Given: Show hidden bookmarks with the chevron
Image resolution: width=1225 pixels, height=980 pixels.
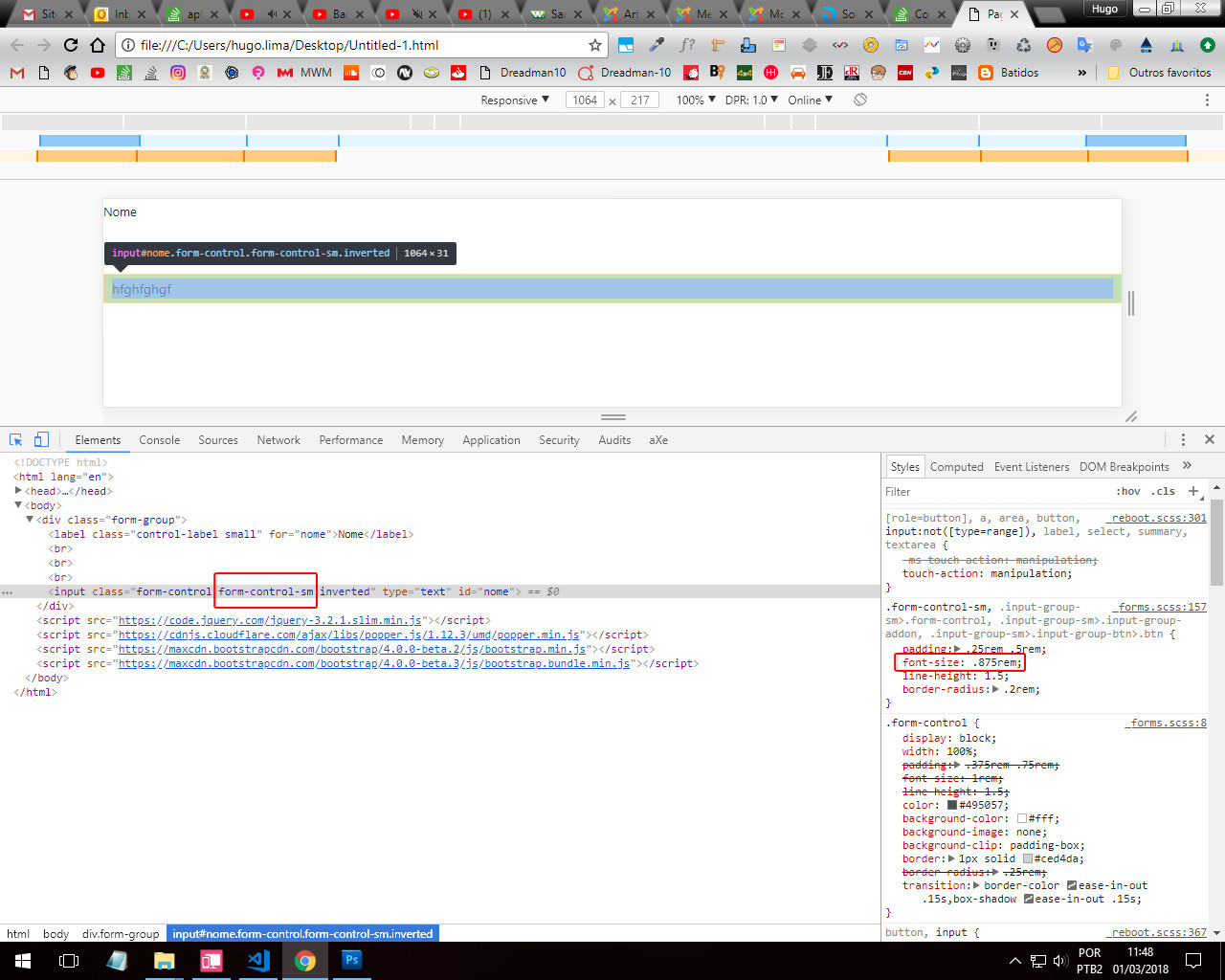Looking at the screenshot, I should pyautogui.click(x=1082, y=73).
